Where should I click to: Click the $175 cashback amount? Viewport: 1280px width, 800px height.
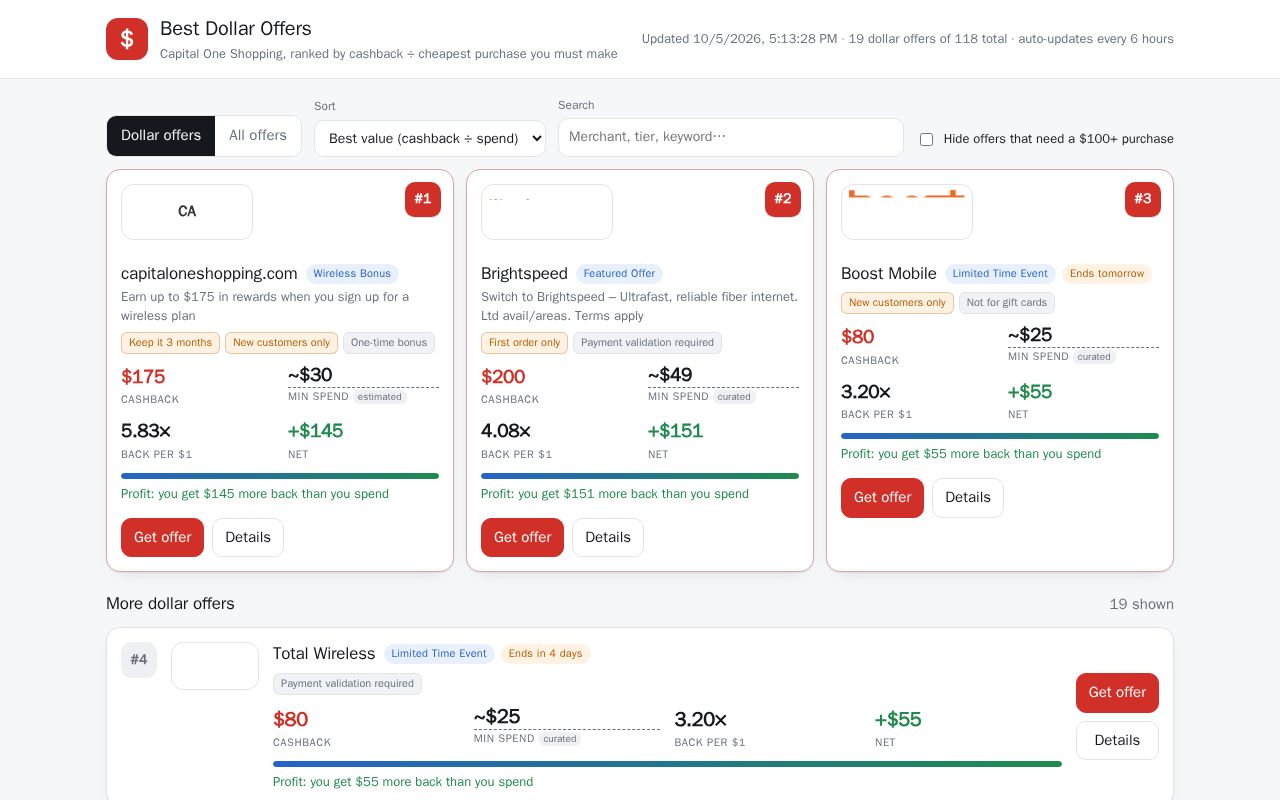(143, 377)
